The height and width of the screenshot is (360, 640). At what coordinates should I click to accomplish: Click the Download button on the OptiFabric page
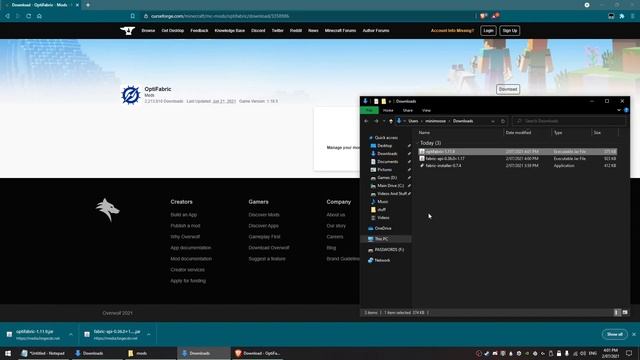click(x=508, y=89)
